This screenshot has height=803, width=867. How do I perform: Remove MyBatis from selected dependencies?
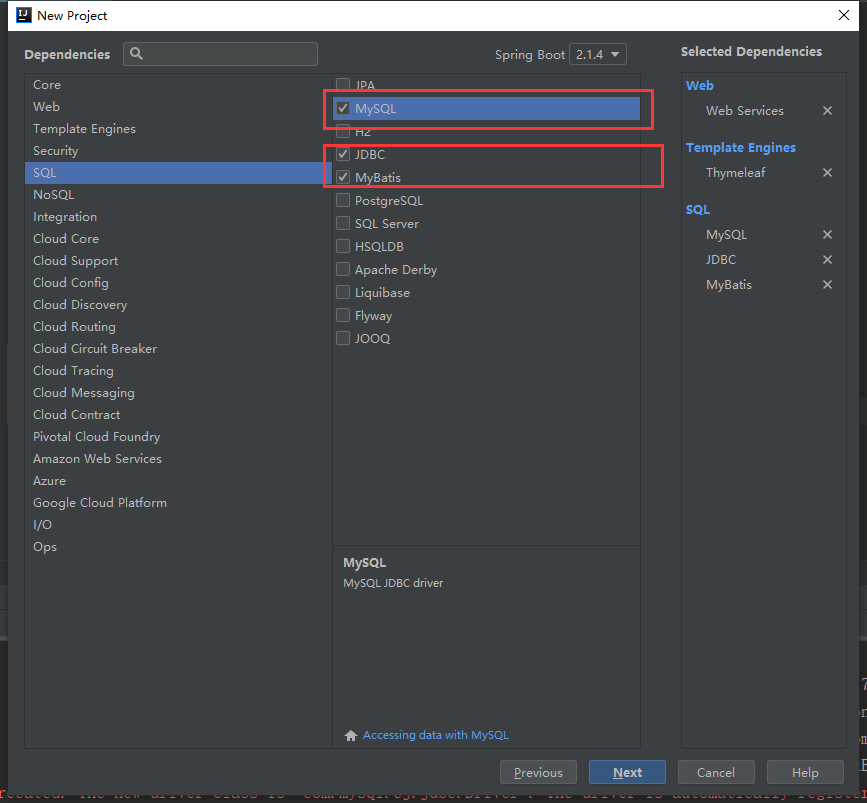[827, 285]
